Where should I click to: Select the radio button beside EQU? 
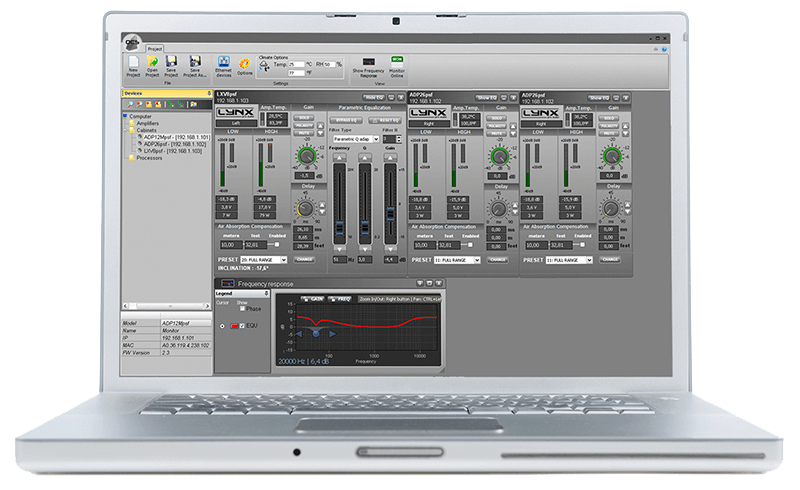click(222, 326)
